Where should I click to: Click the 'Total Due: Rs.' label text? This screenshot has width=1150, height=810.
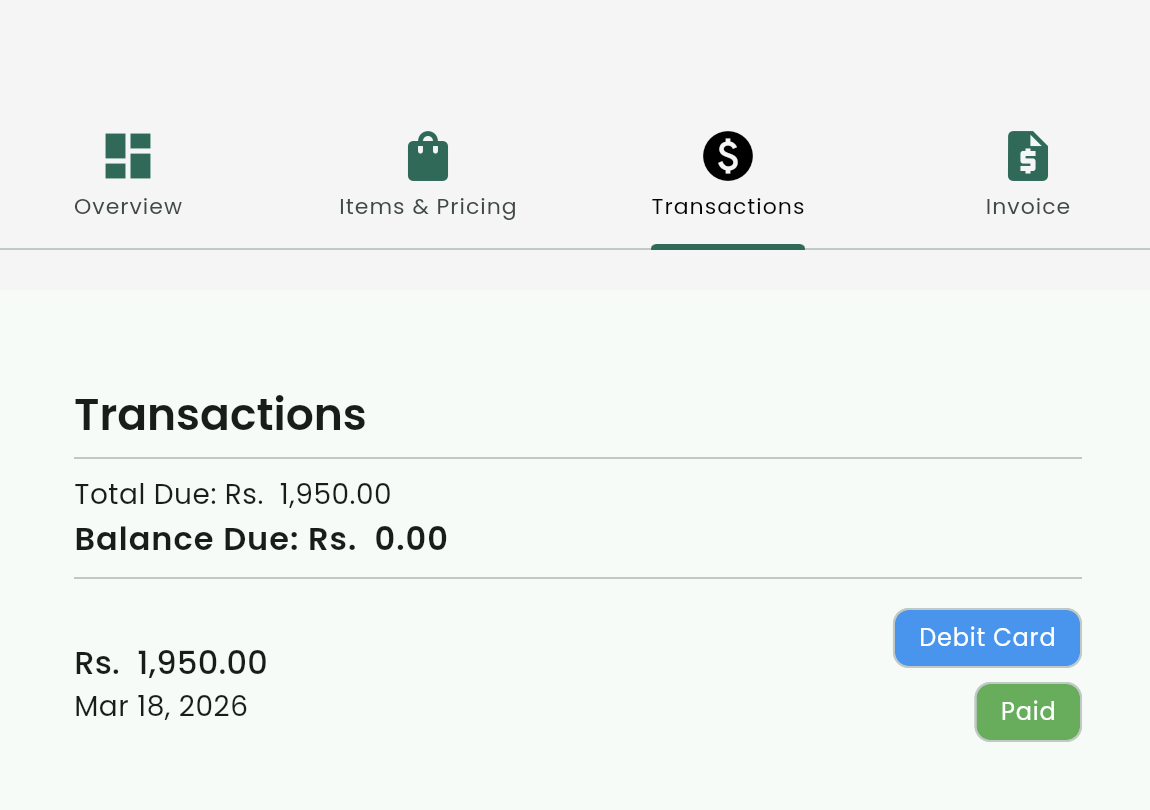coord(169,495)
